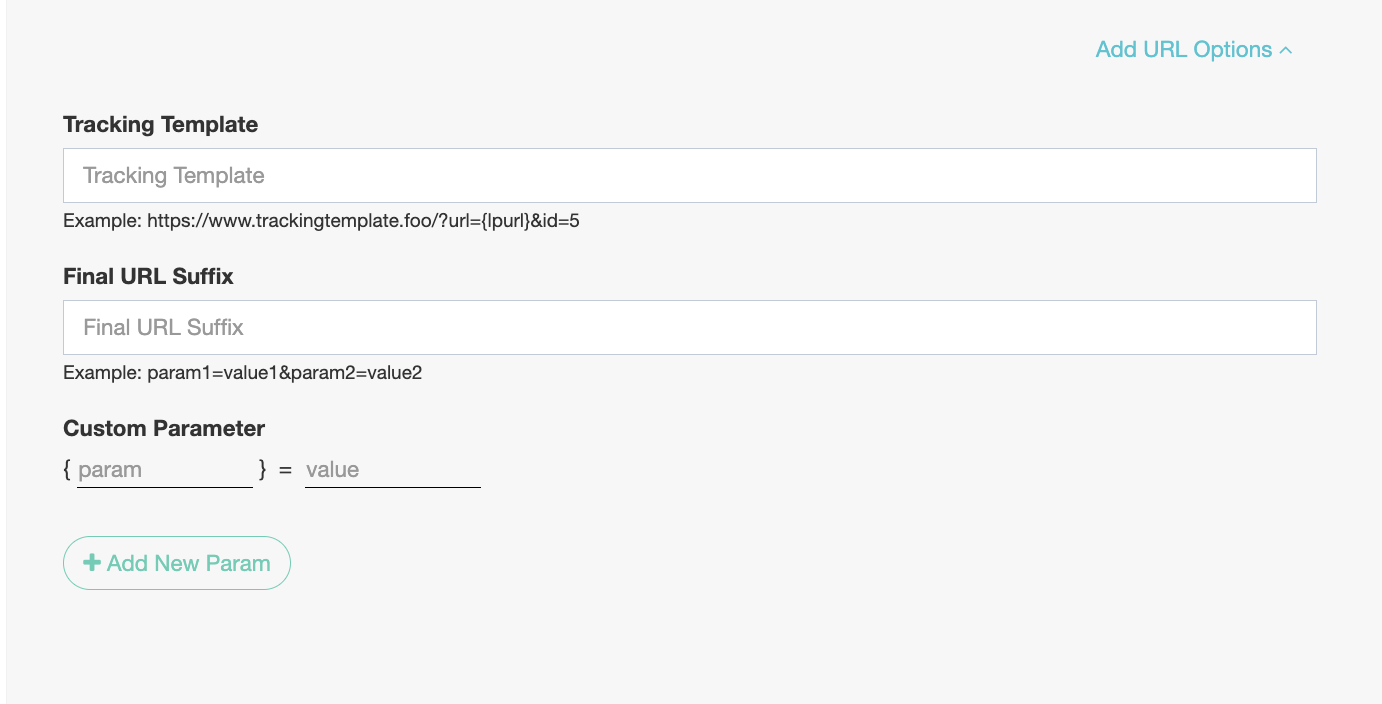1382x704 pixels.
Task: Collapse the Add URL Options section
Action: (1194, 50)
